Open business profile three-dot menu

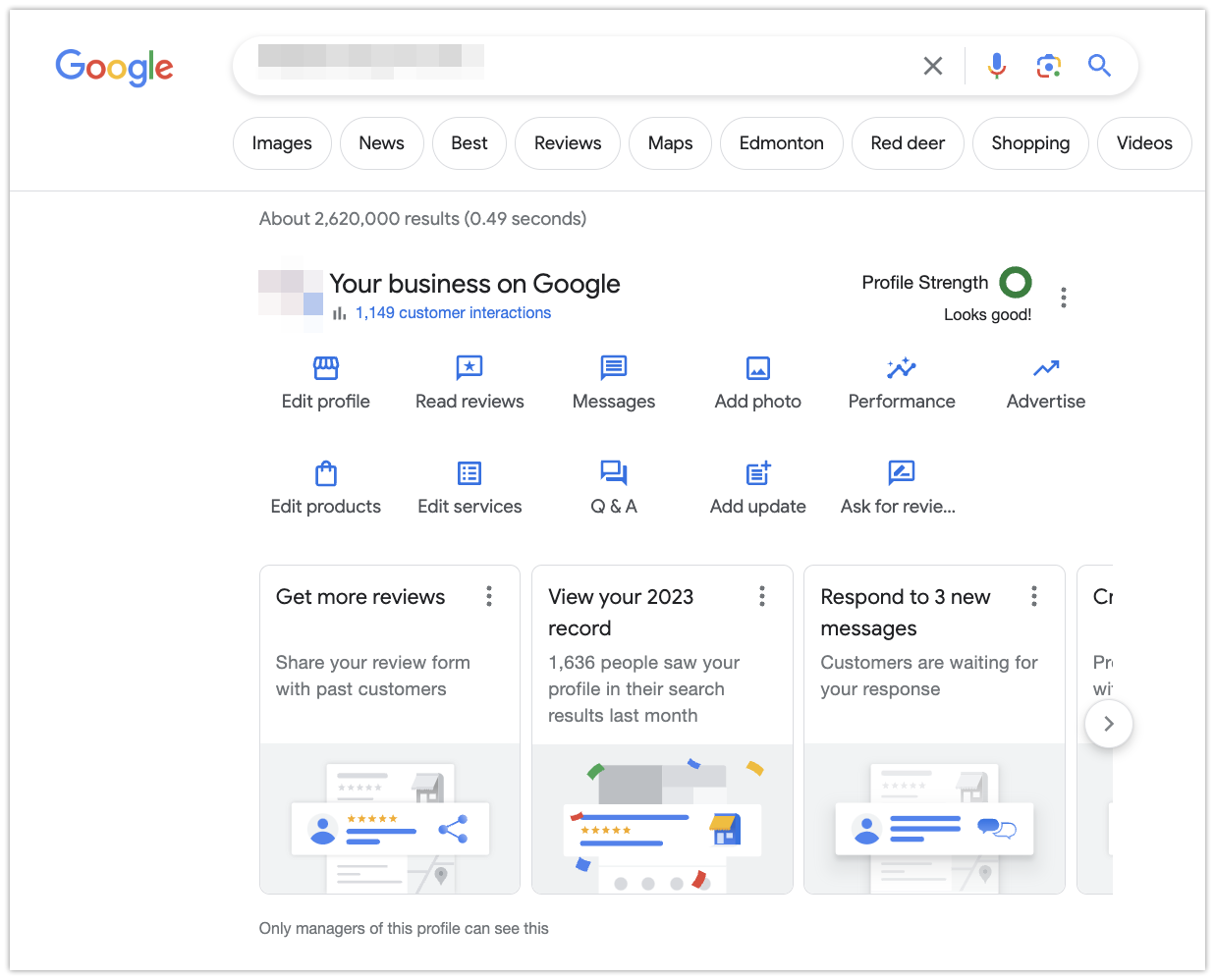[1064, 298]
